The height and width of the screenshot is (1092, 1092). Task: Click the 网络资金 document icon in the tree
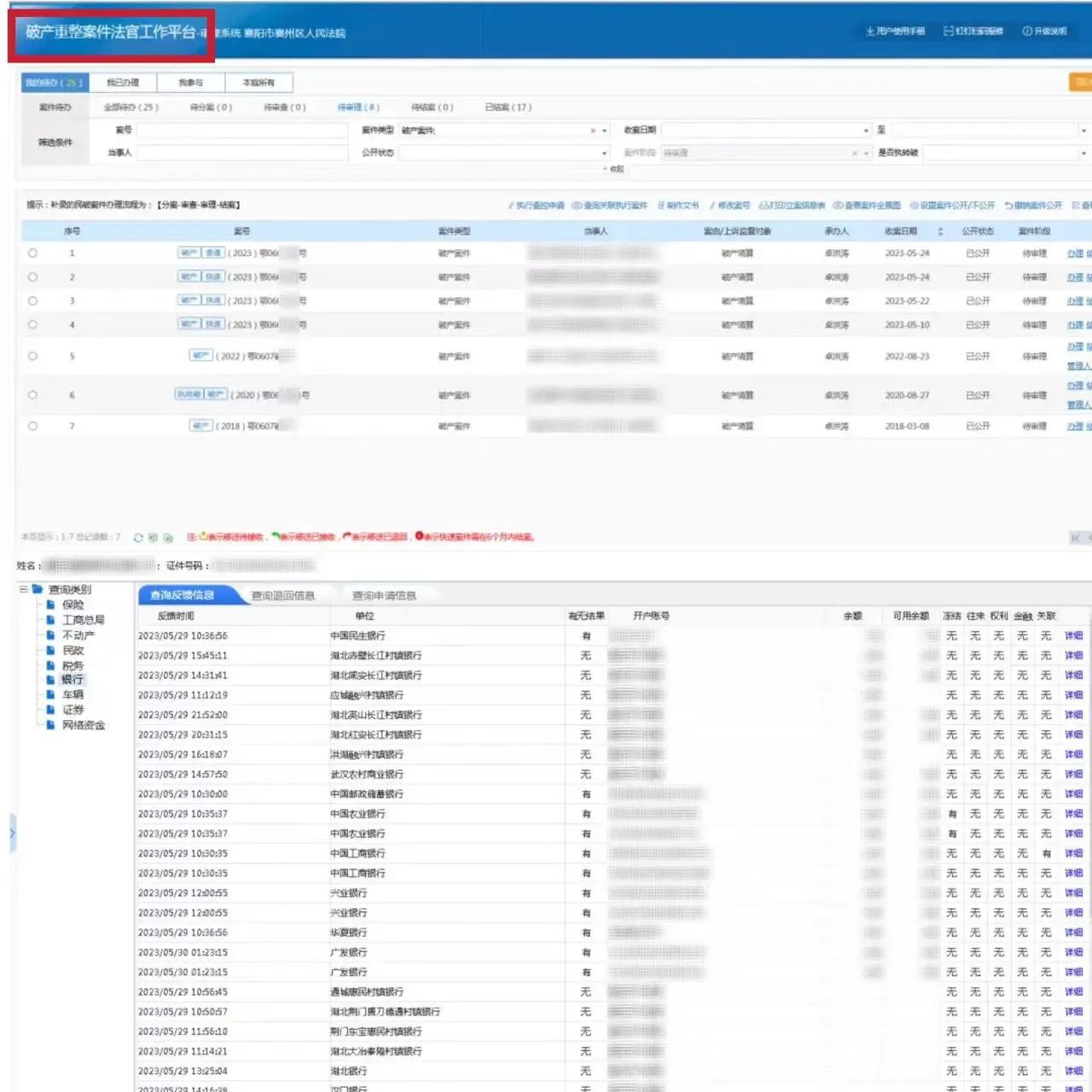click(51, 725)
